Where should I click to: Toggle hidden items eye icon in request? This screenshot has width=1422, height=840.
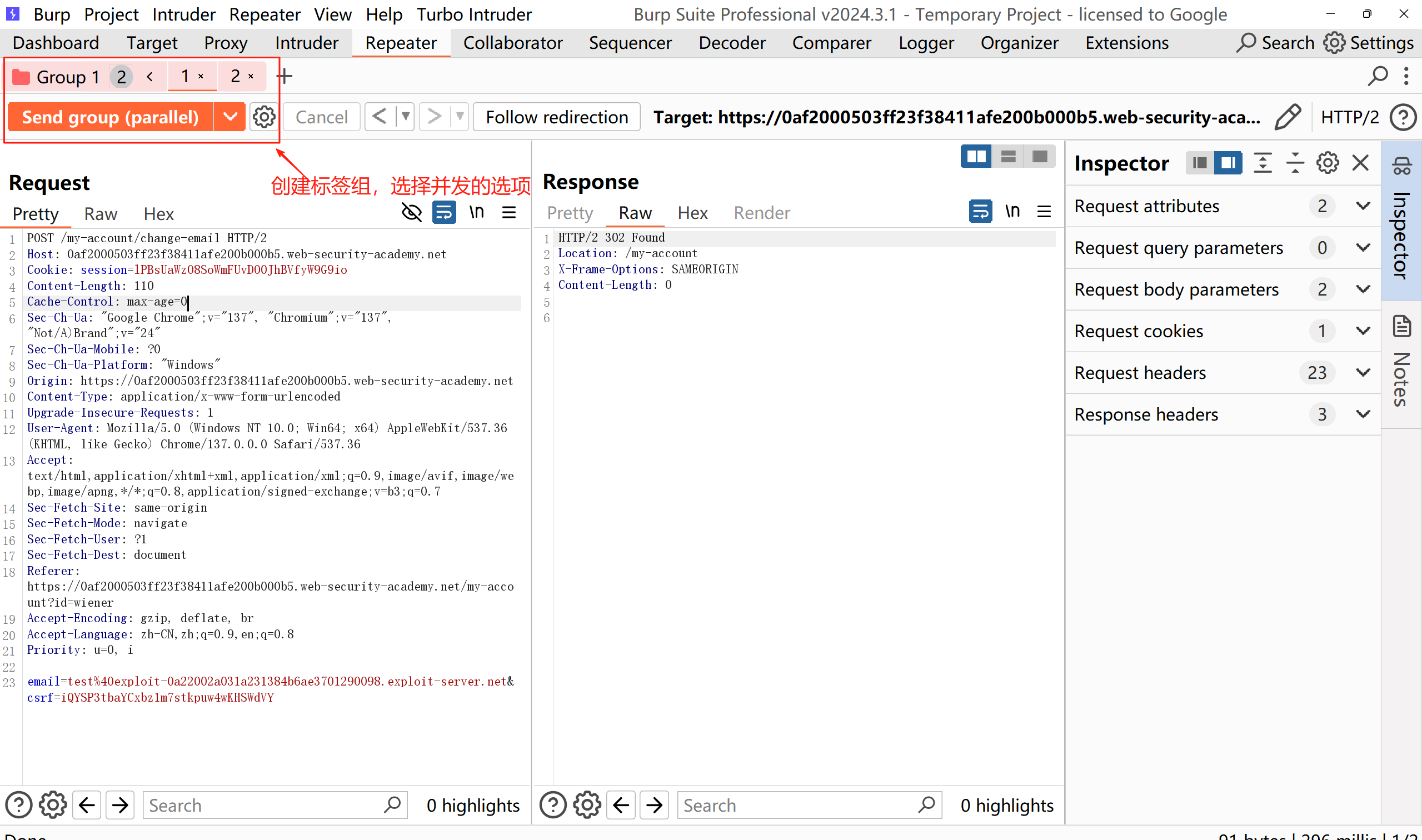click(x=412, y=213)
